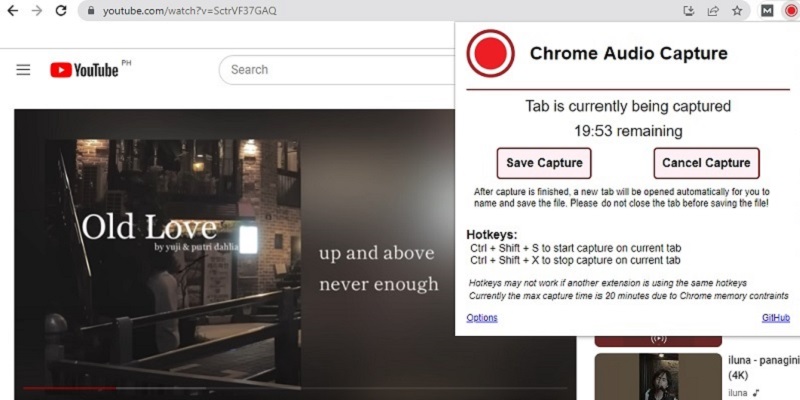Image resolution: width=800 pixels, height=400 pixels.
Task: Click the red record logo in the popup
Action: coord(490,53)
